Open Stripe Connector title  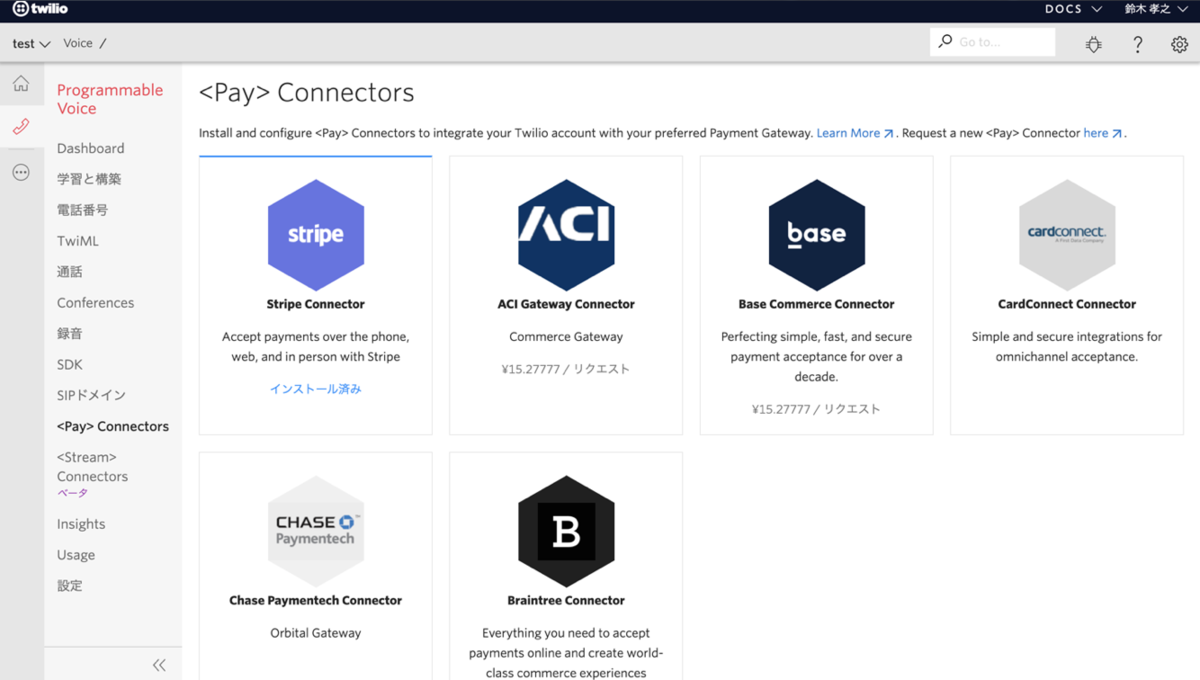(x=316, y=304)
